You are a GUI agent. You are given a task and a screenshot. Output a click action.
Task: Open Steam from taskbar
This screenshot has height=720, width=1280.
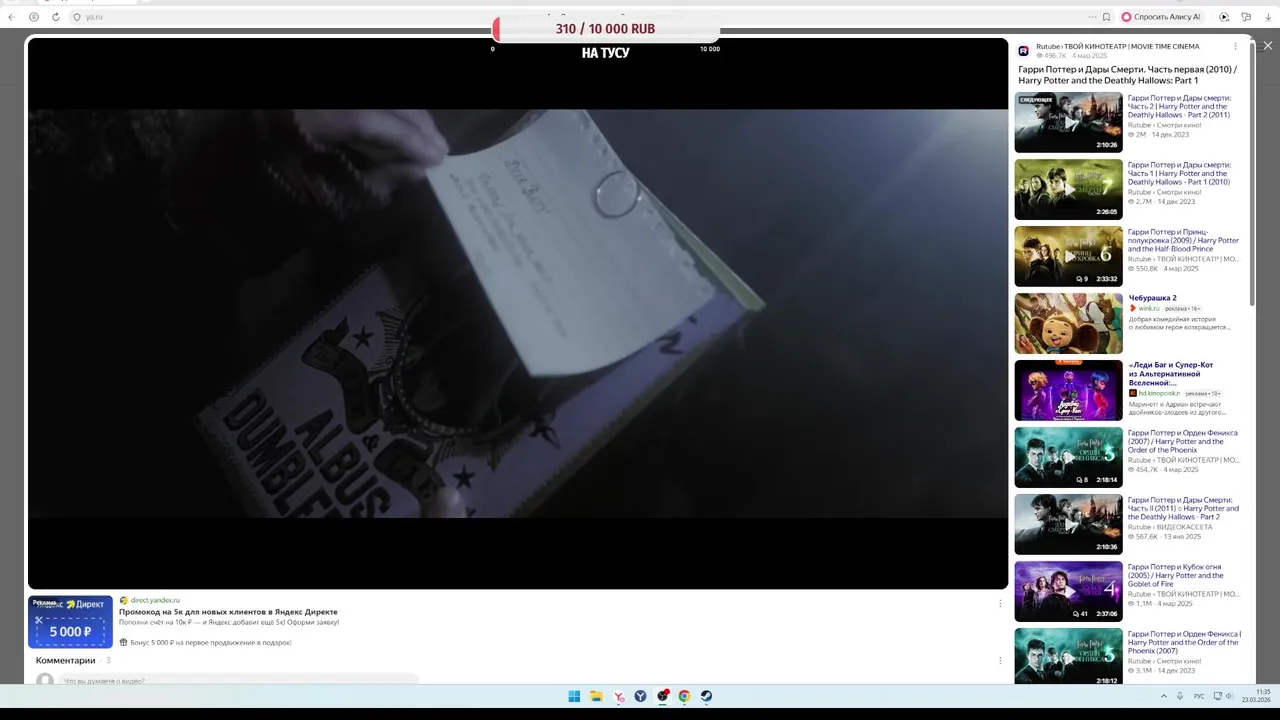[706, 696]
